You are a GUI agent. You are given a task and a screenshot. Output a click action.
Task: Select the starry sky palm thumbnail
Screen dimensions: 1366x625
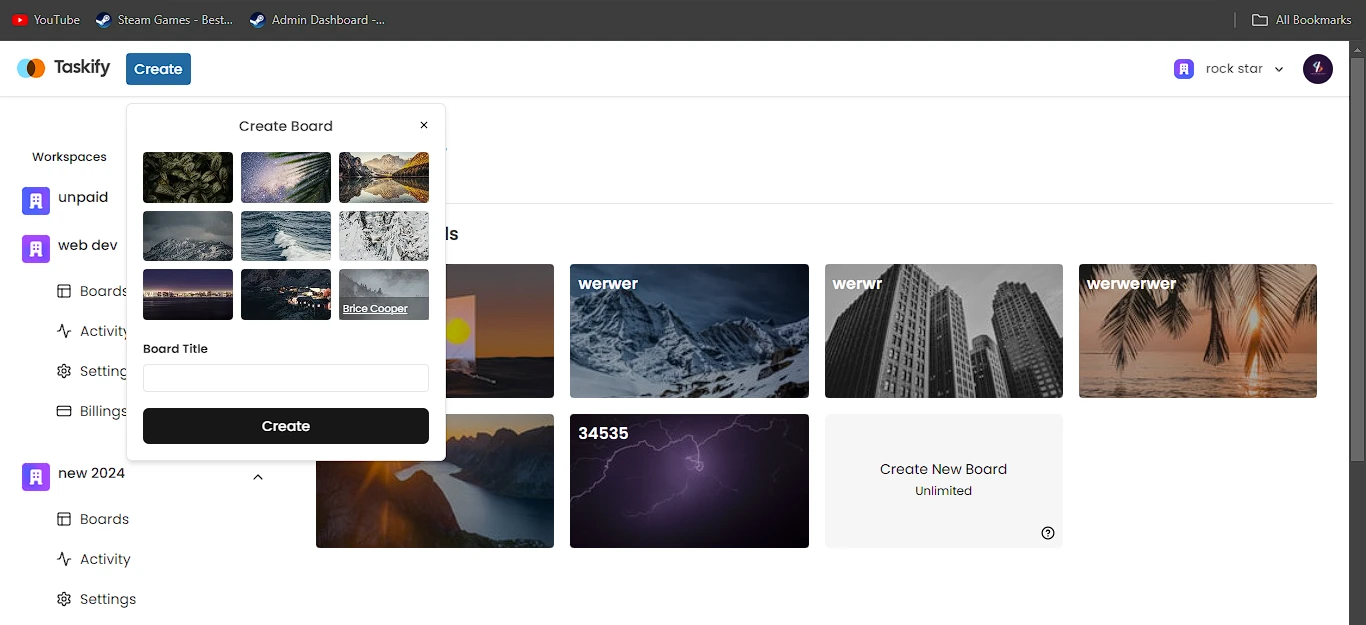(286, 177)
